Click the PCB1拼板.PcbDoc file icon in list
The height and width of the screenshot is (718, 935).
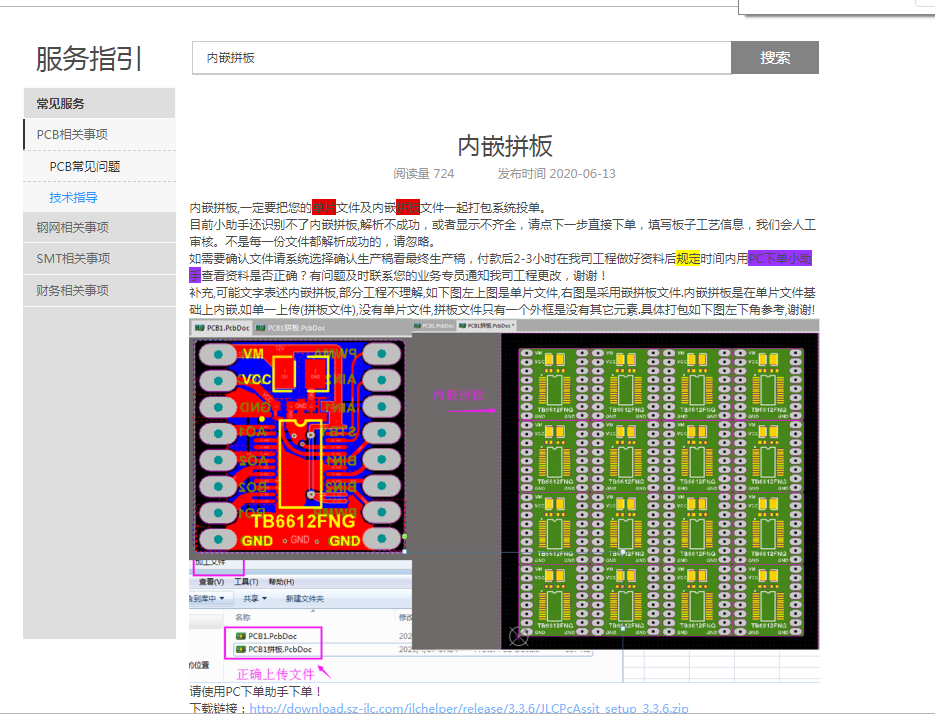pyautogui.click(x=241, y=650)
